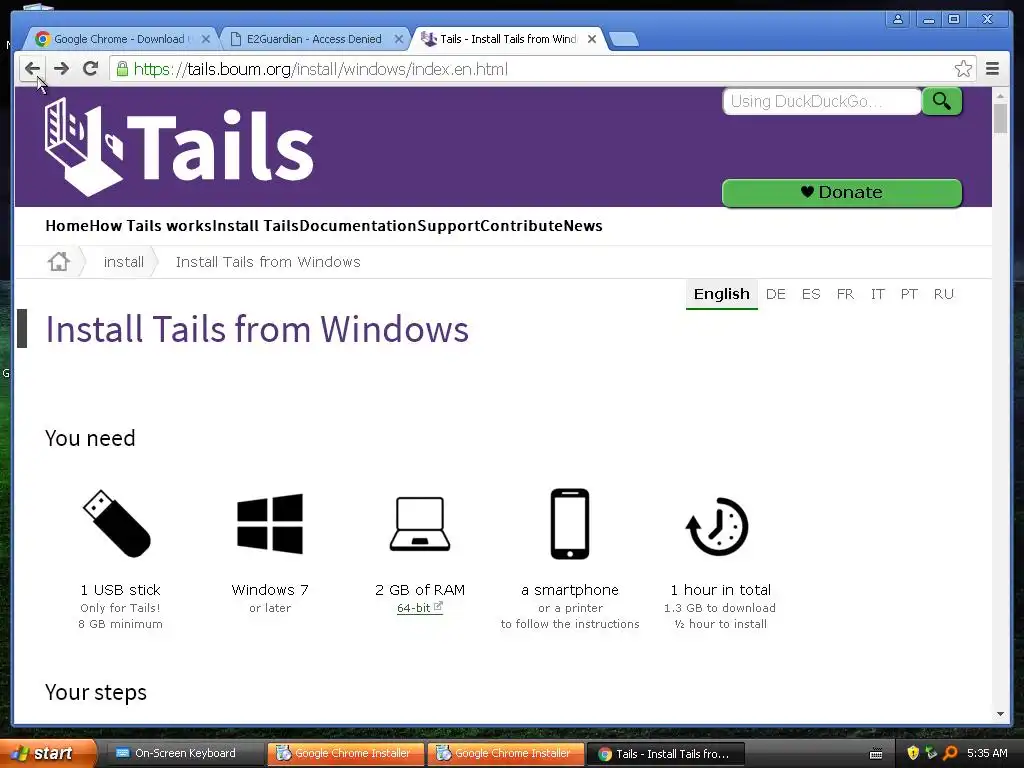Image resolution: width=1024 pixels, height=768 pixels.
Task: Click the scrollbar up arrow
Action: click(x=1000, y=96)
